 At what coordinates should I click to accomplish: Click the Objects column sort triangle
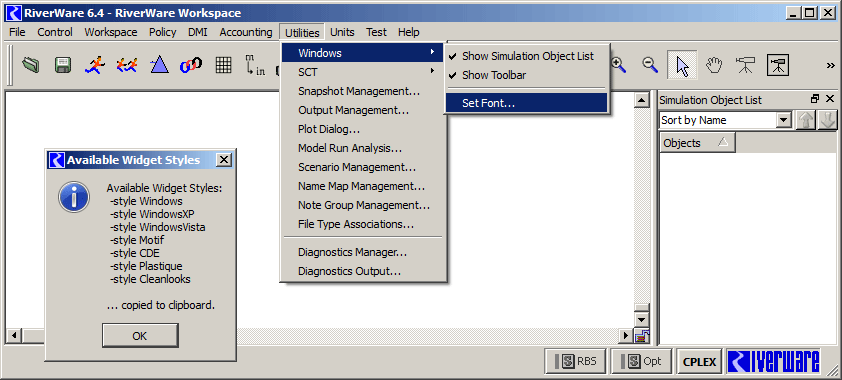click(723, 142)
